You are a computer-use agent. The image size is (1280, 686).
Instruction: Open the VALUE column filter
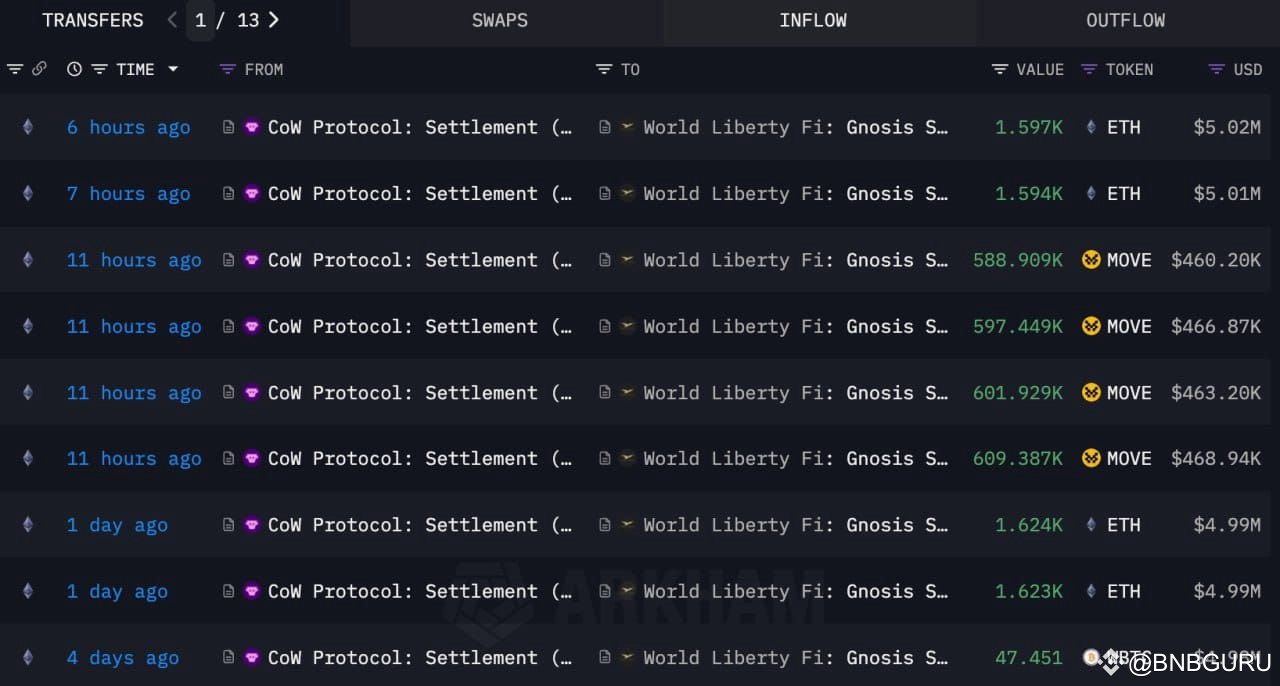pos(1000,69)
